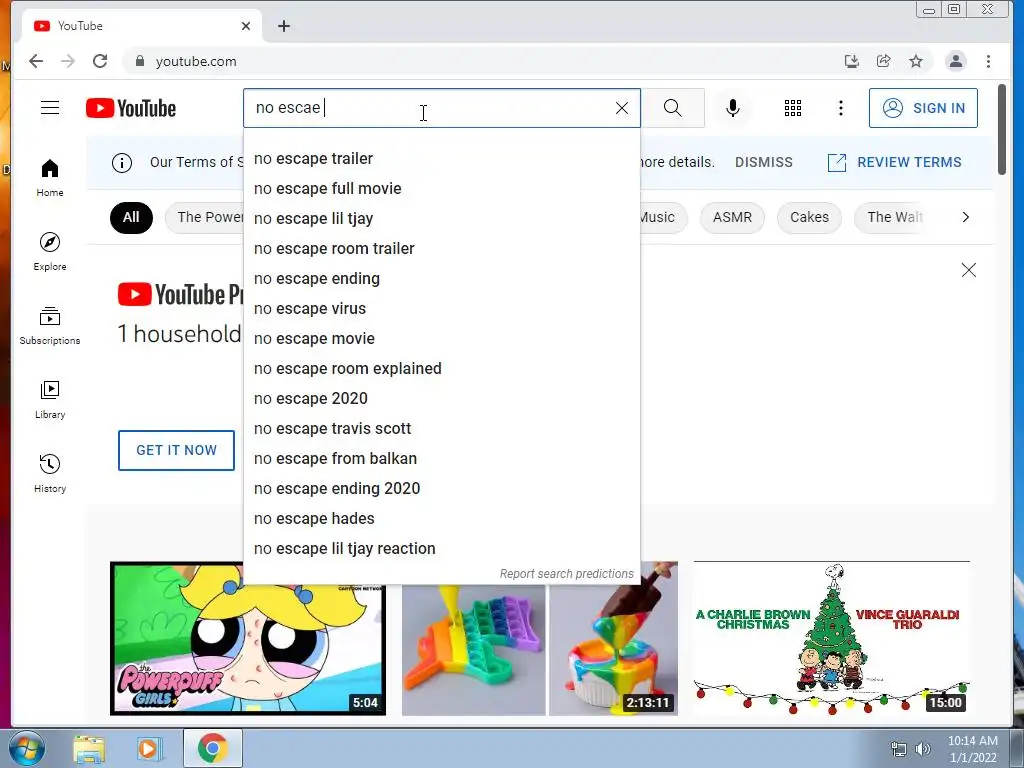Choose suggestion 'no escape room explained'
The height and width of the screenshot is (768, 1024).
point(441,369)
